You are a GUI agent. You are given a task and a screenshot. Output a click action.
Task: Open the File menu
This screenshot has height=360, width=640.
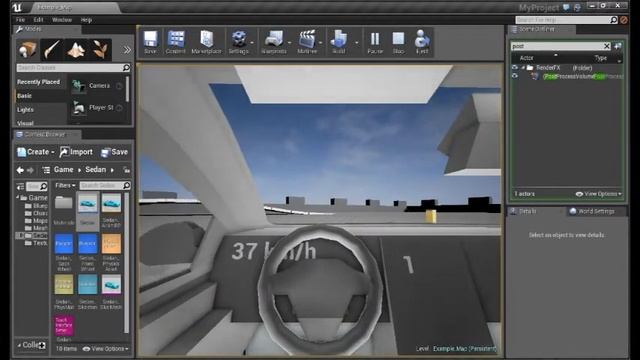pyautogui.click(x=20, y=20)
